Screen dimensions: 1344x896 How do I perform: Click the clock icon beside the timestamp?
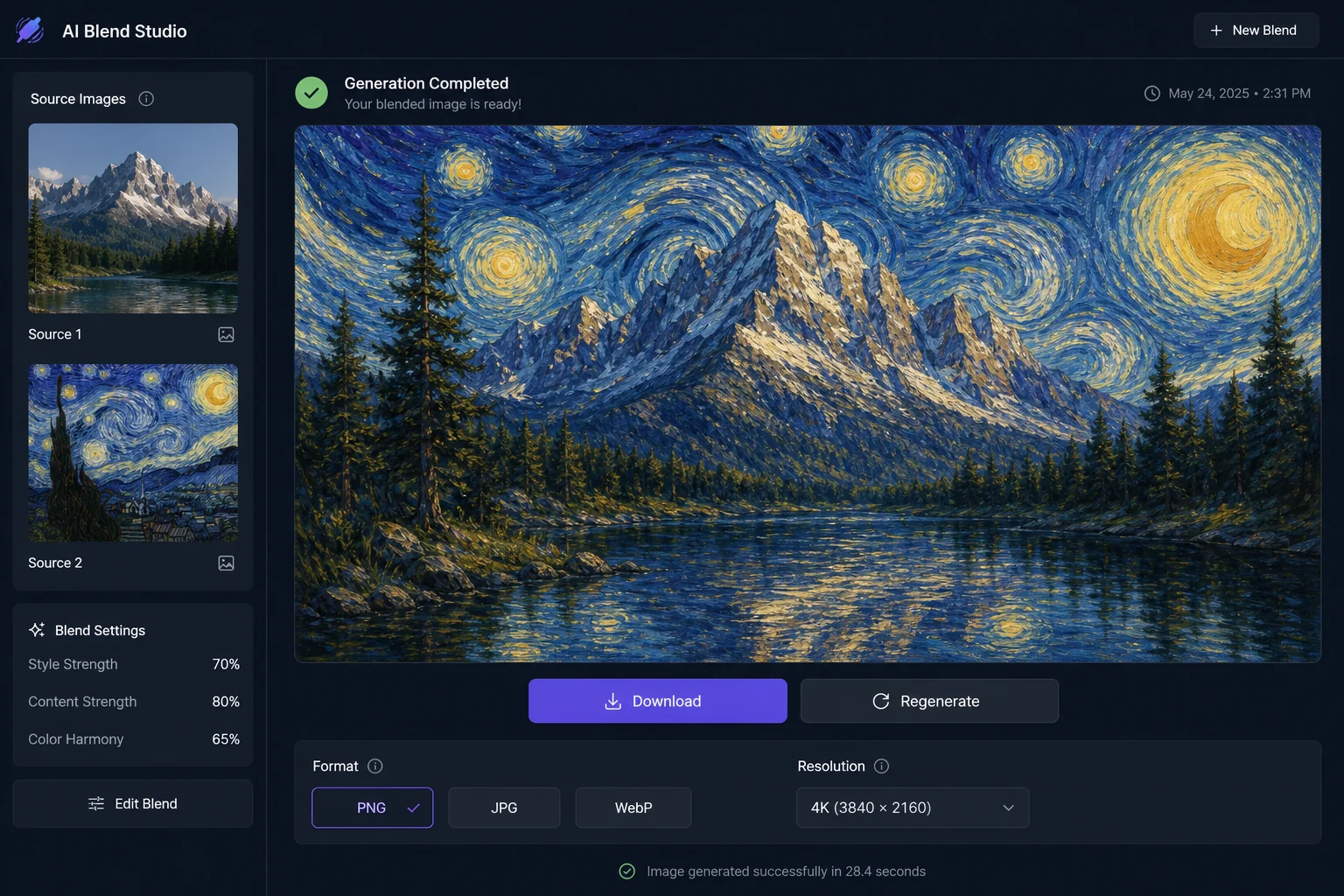coord(1152,94)
